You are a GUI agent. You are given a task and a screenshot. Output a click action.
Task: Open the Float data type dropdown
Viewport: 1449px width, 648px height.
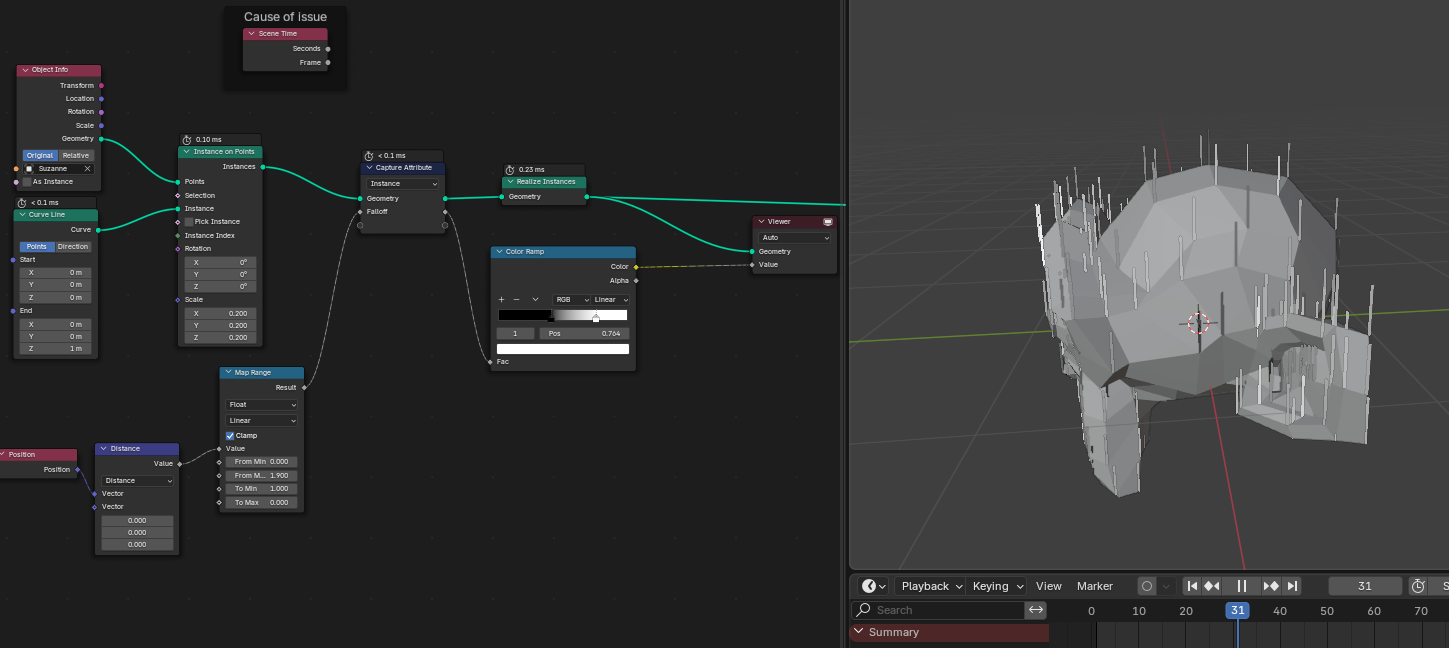[262, 405]
